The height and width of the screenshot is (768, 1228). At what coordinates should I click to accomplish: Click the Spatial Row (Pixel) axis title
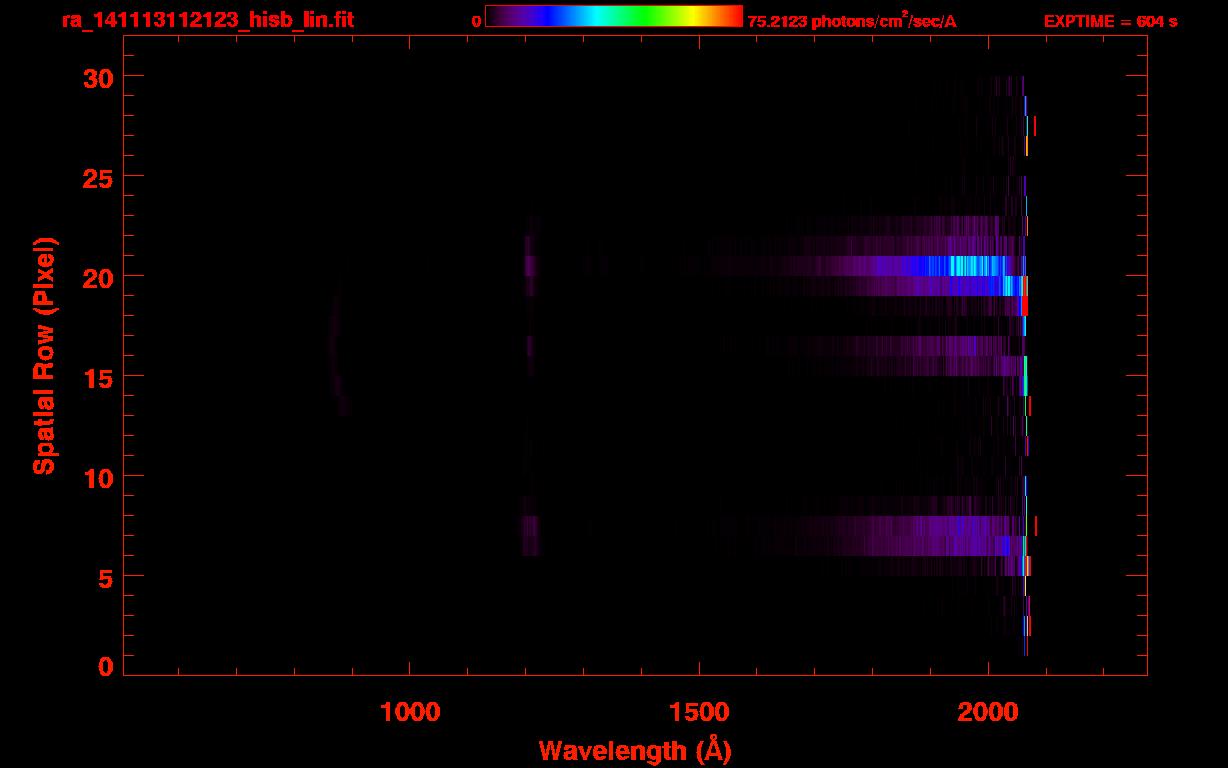coord(45,355)
